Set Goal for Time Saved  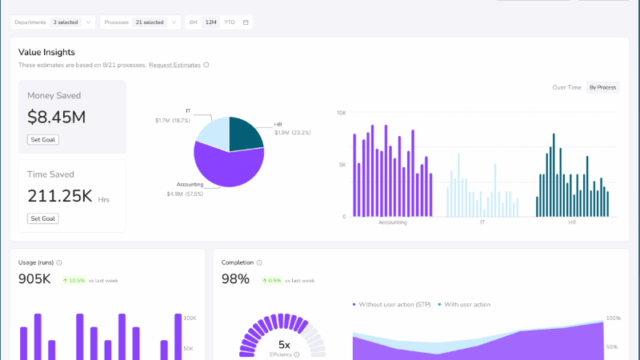pyautogui.click(x=43, y=218)
